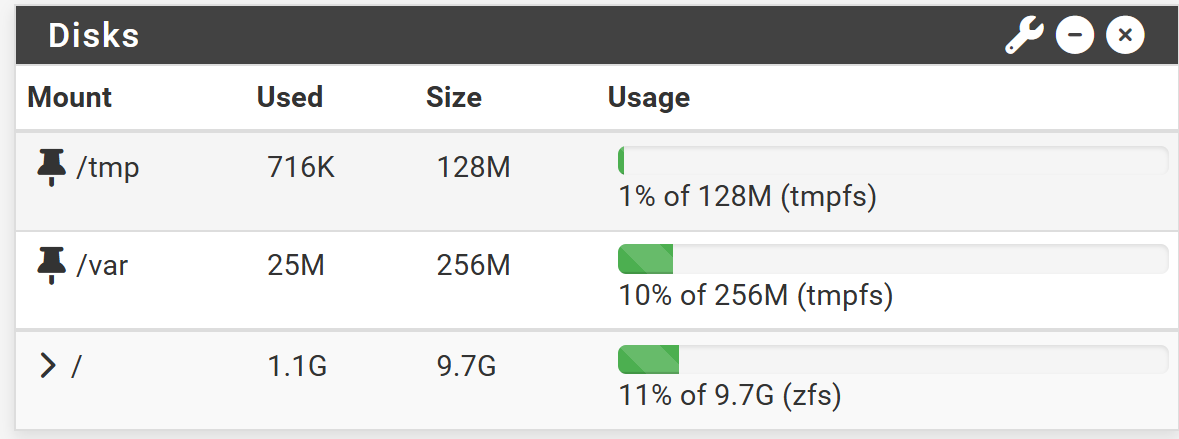
Task: Click the 11% of 9.7G (zfs) text
Action: [729, 395]
